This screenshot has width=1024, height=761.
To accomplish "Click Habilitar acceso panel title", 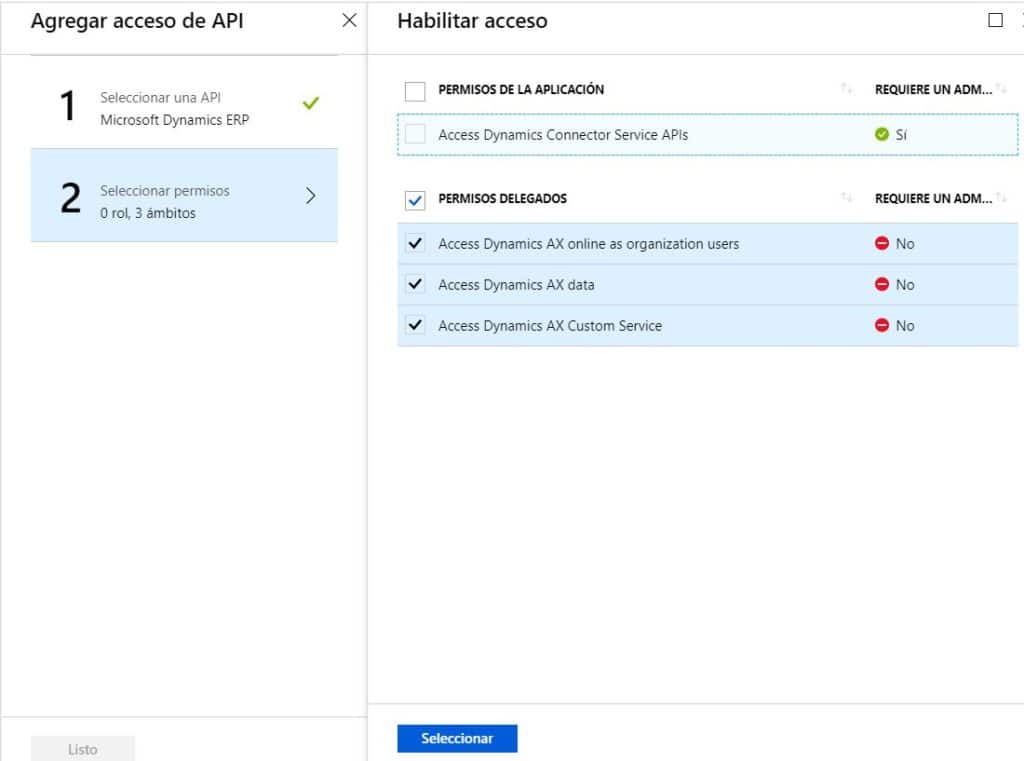I will (472, 21).
